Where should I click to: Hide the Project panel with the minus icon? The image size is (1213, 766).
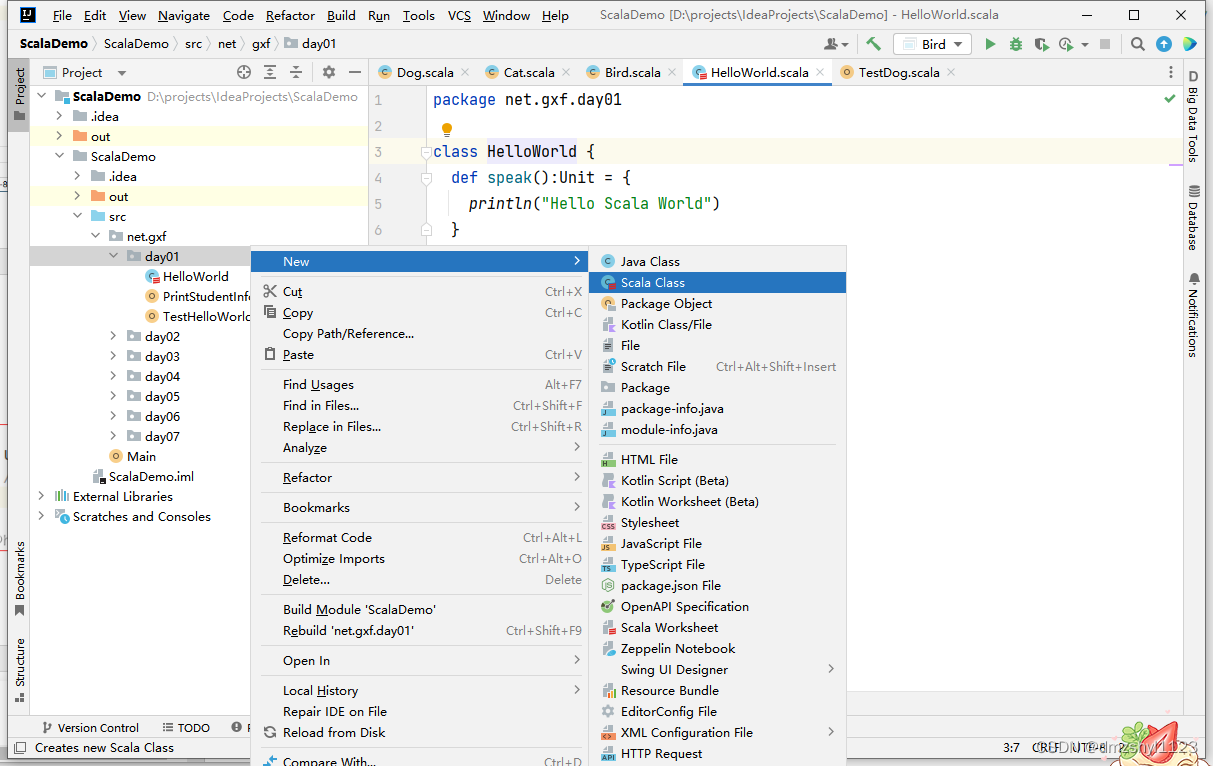(x=355, y=72)
